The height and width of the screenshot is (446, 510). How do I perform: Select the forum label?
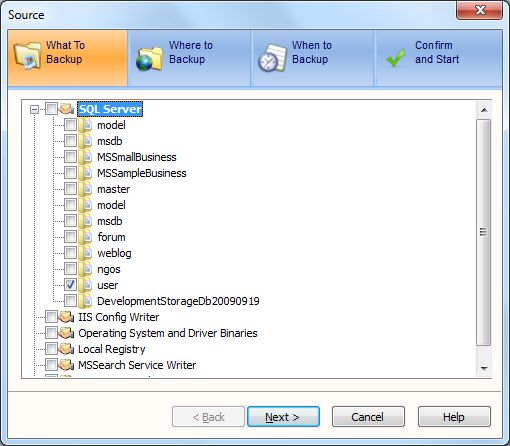click(x=111, y=237)
